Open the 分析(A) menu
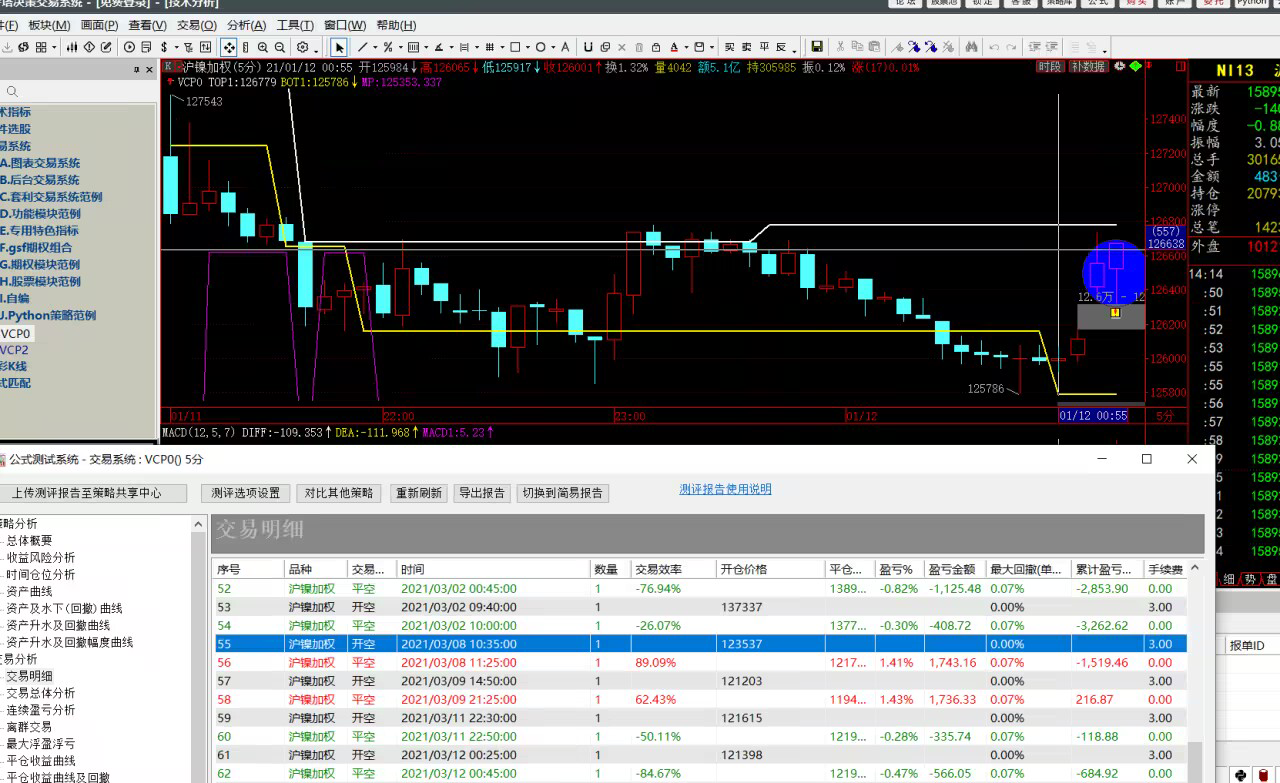The width and height of the screenshot is (1280, 783). pyautogui.click(x=246, y=25)
